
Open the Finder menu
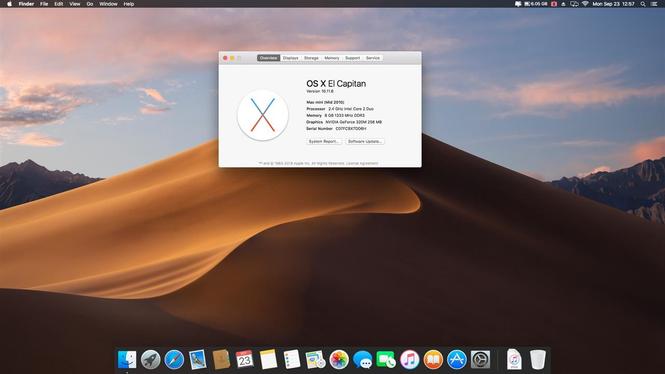pyautogui.click(x=26, y=4)
